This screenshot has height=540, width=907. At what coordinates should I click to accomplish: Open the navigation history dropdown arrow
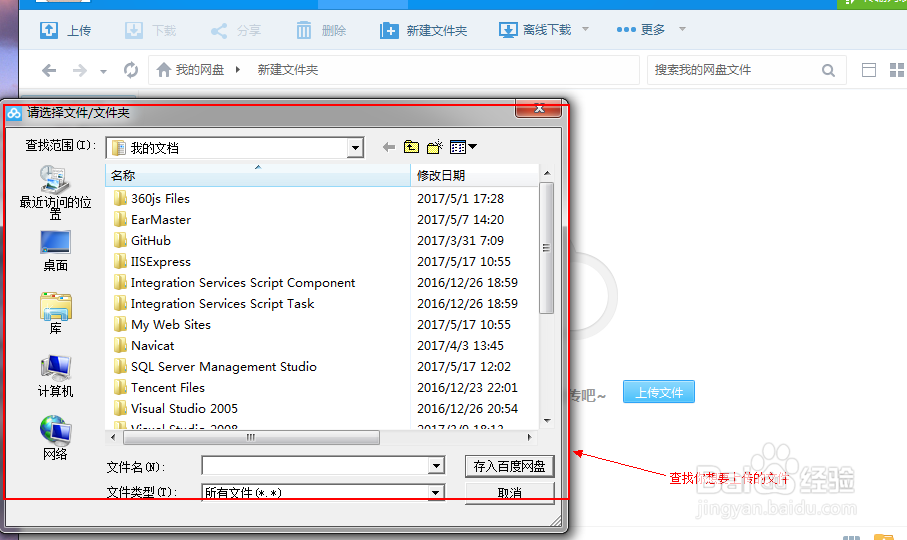tap(104, 72)
